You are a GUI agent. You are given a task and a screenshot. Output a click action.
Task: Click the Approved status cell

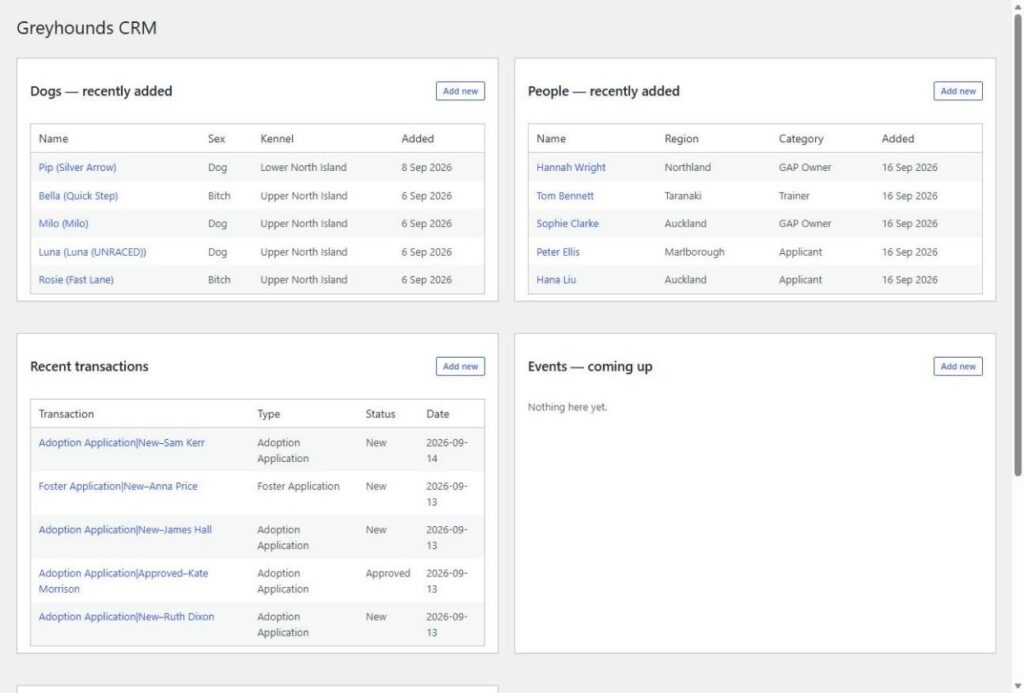pos(388,573)
